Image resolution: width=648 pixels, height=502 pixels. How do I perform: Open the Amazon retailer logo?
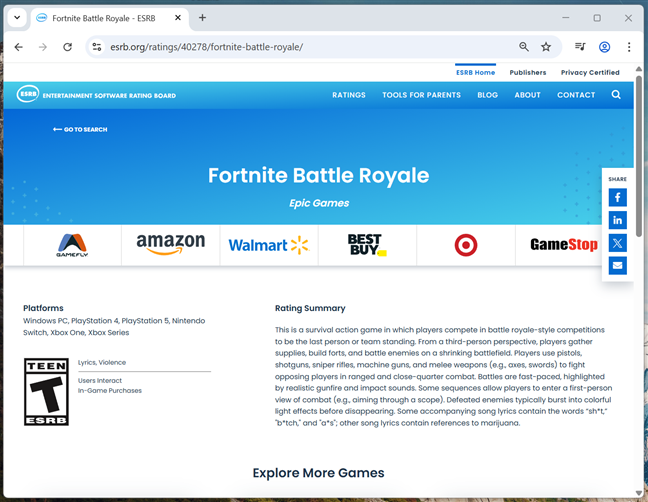(x=171, y=245)
